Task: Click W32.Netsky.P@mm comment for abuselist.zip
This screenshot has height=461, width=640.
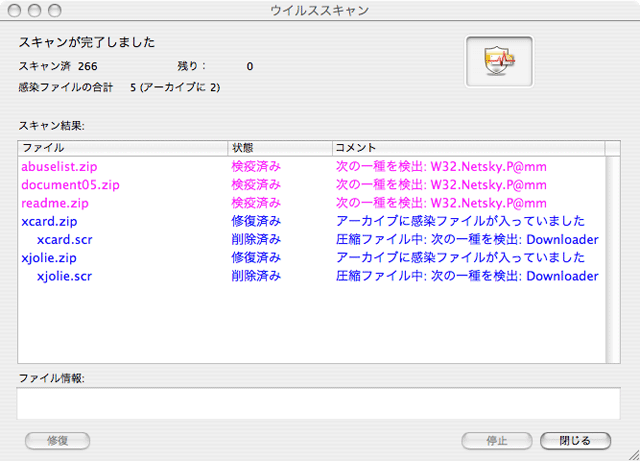Action: pyautogui.click(x=441, y=167)
